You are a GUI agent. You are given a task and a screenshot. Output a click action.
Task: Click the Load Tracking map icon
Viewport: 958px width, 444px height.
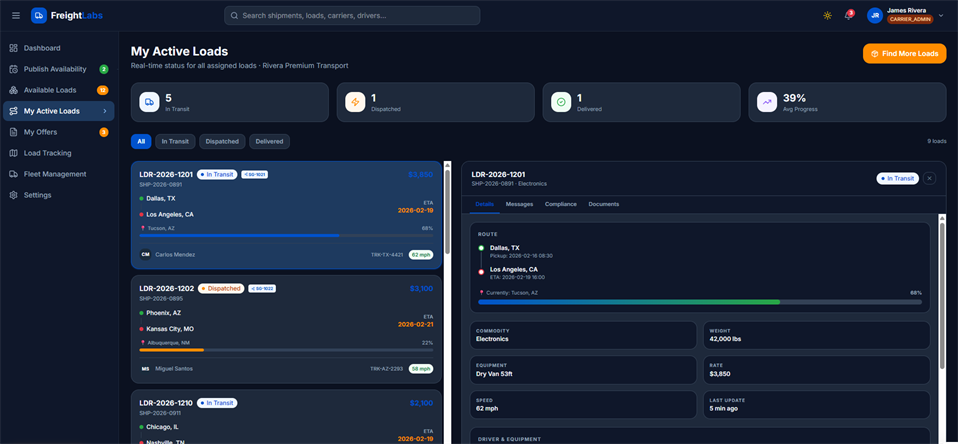pos(13,153)
